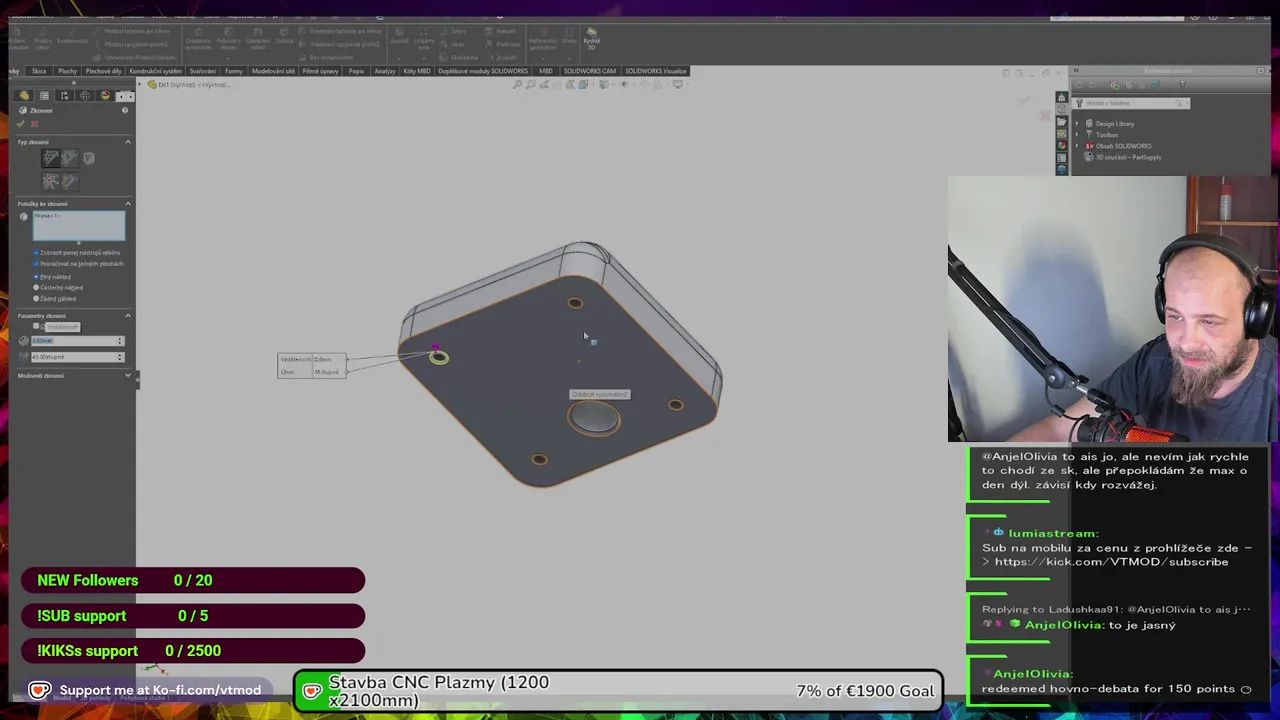Image resolution: width=1280 pixels, height=720 pixels.
Task: Collapse the Parametry zkosení section
Action: click(127, 316)
